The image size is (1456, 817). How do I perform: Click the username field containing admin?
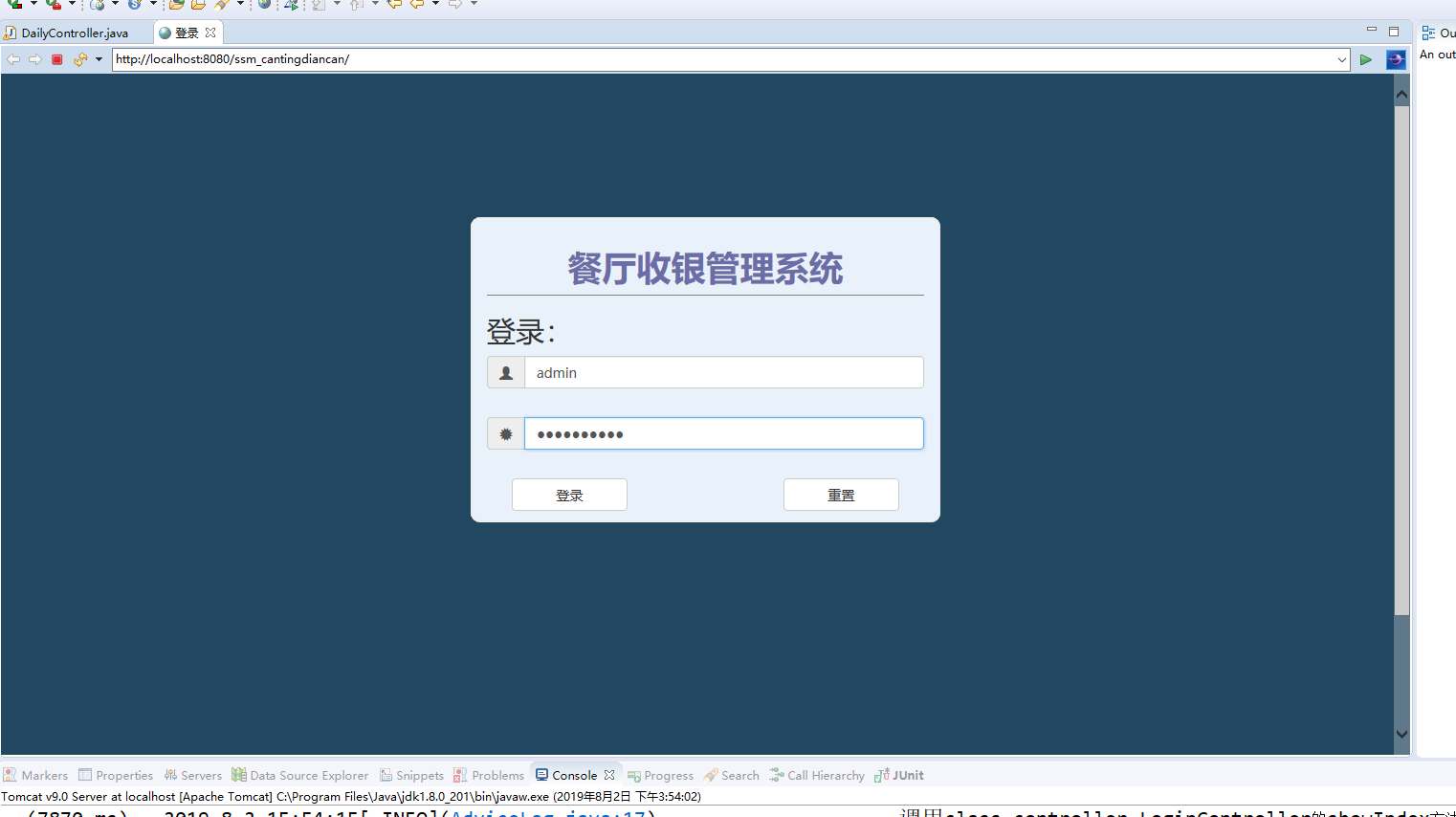click(x=723, y=372)
